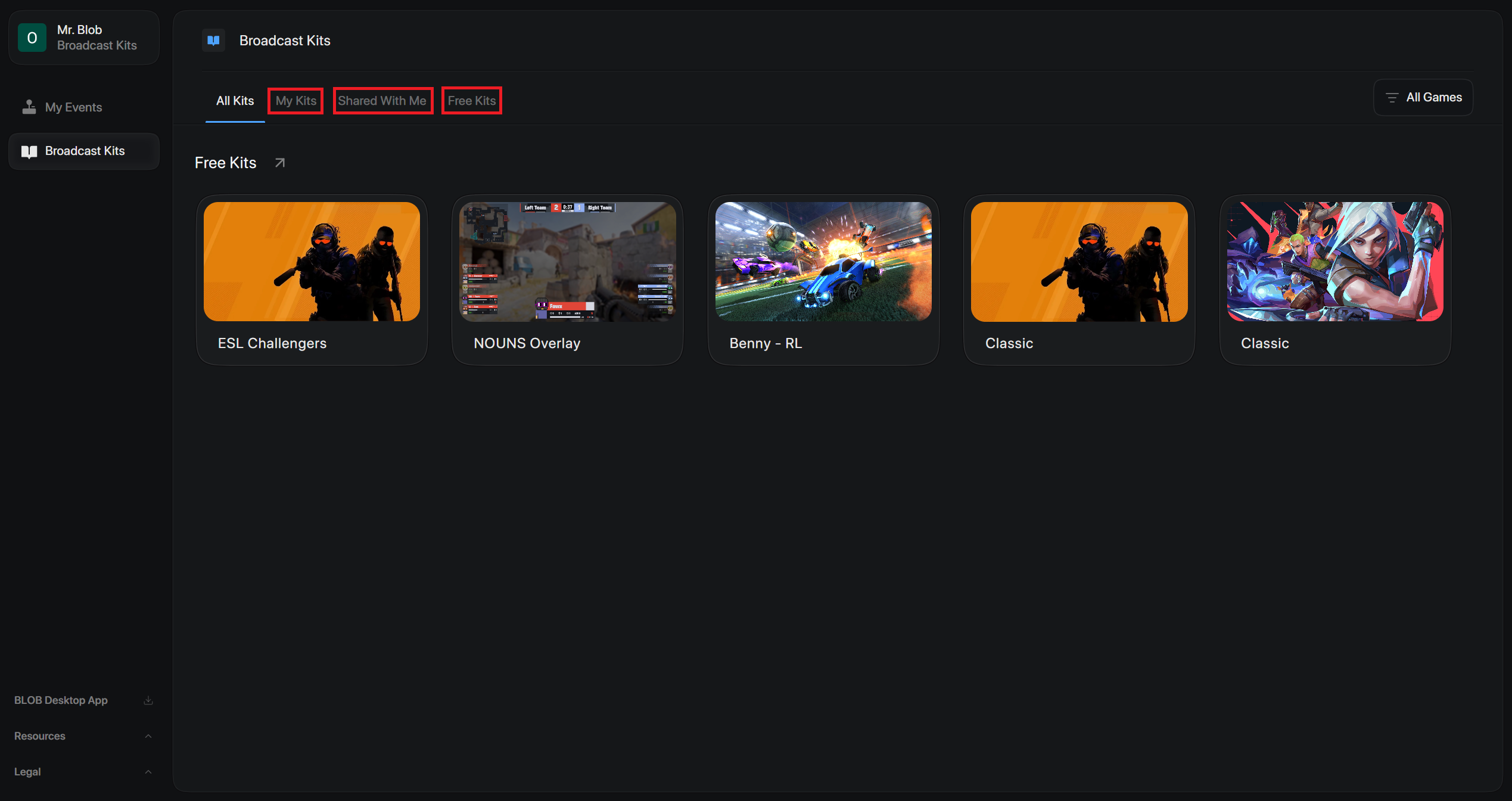Switch to the My Kits tab
The image size is (1512, 801).
pos(295,101)
